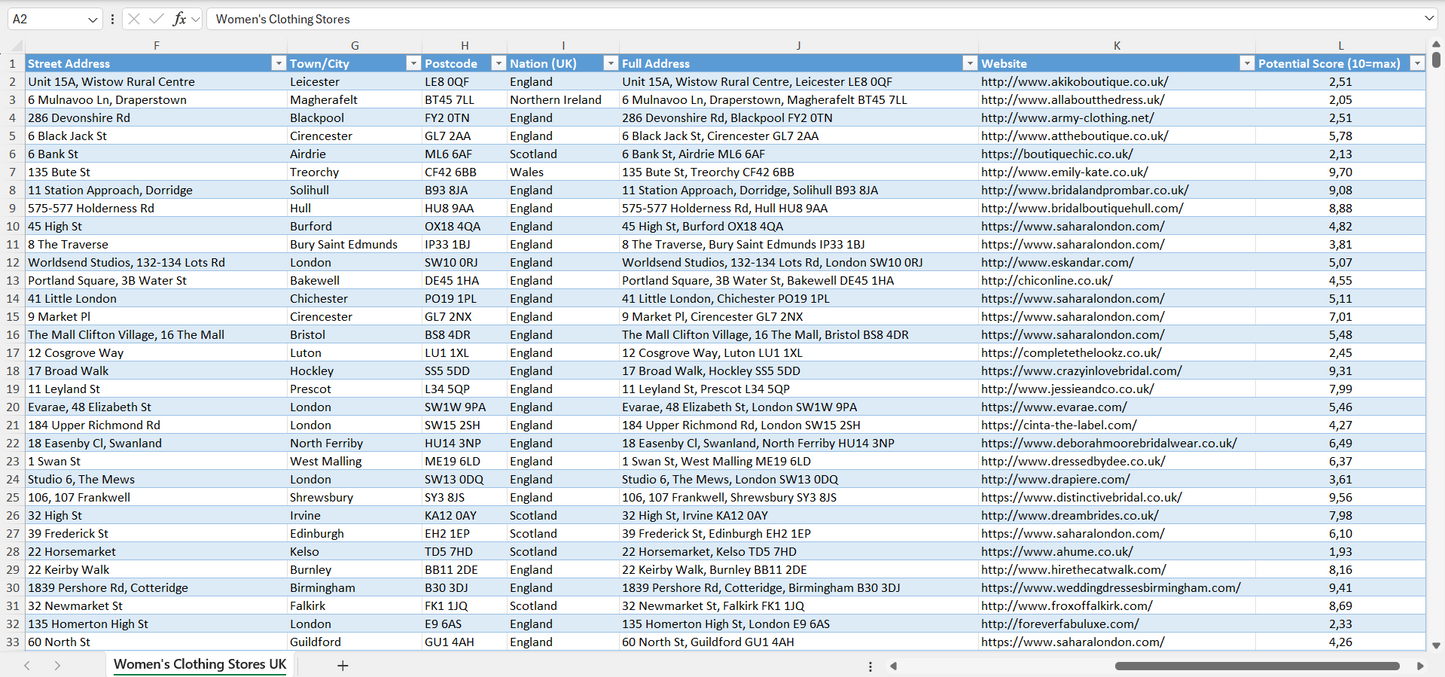Open the Postcode filter dropdown
Viewport: 1445px width, 677px height.
498,63
